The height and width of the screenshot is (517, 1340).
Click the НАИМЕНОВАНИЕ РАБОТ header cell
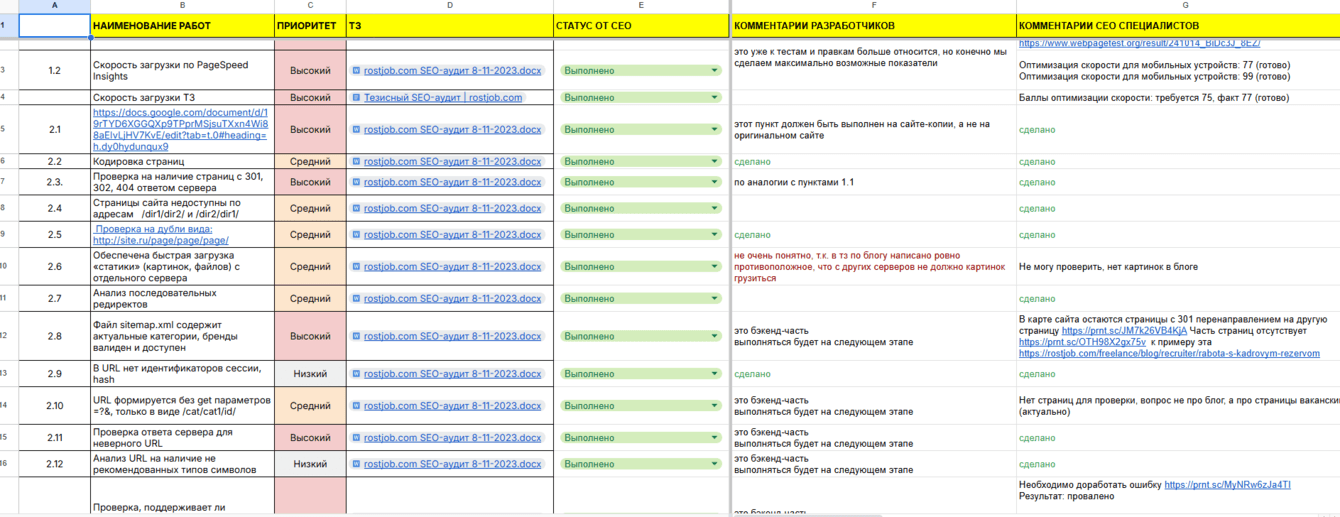click(182, 25)
